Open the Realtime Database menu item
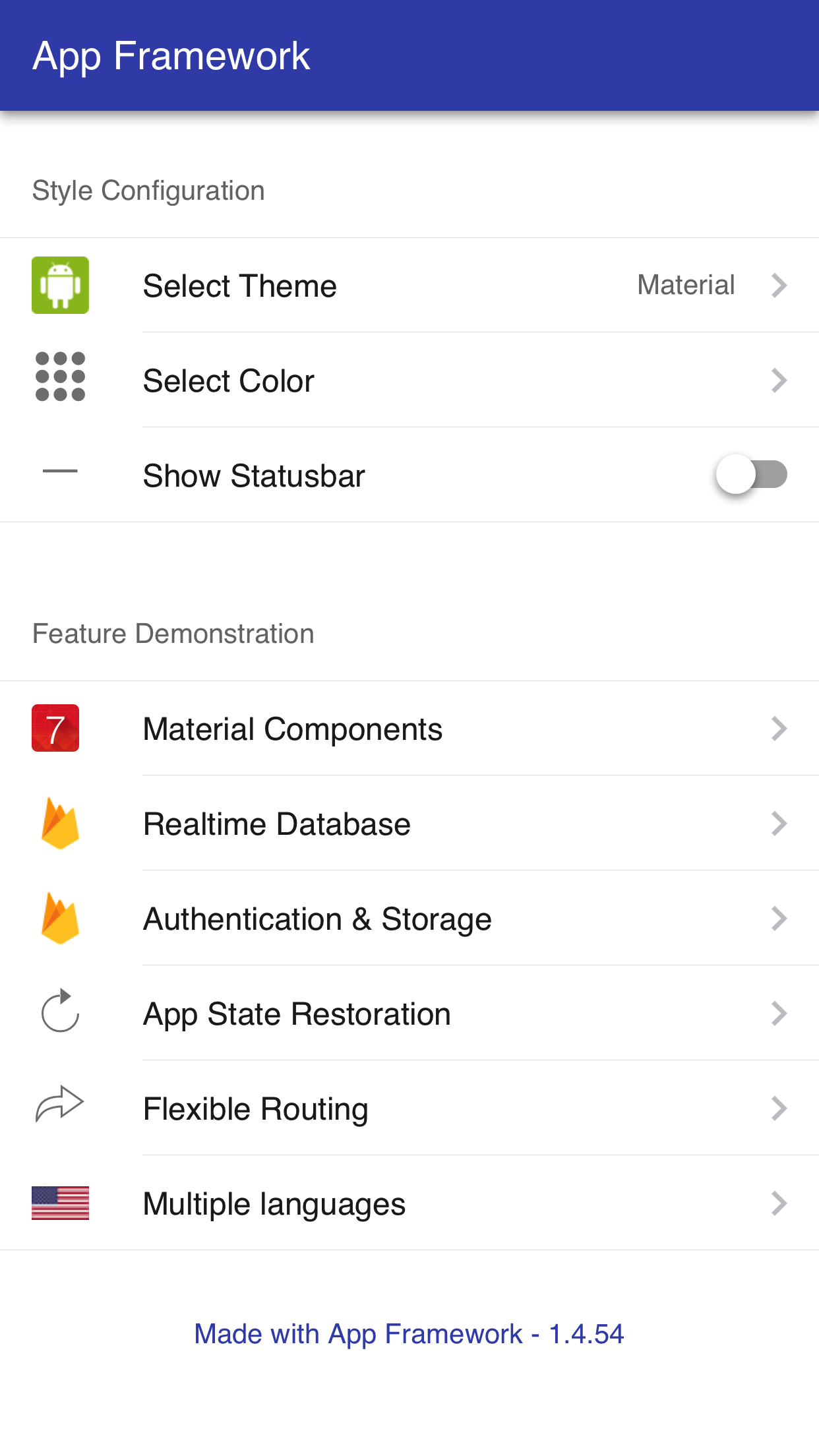The width and height of the screenshot is (819, 1456). (277, 824)
